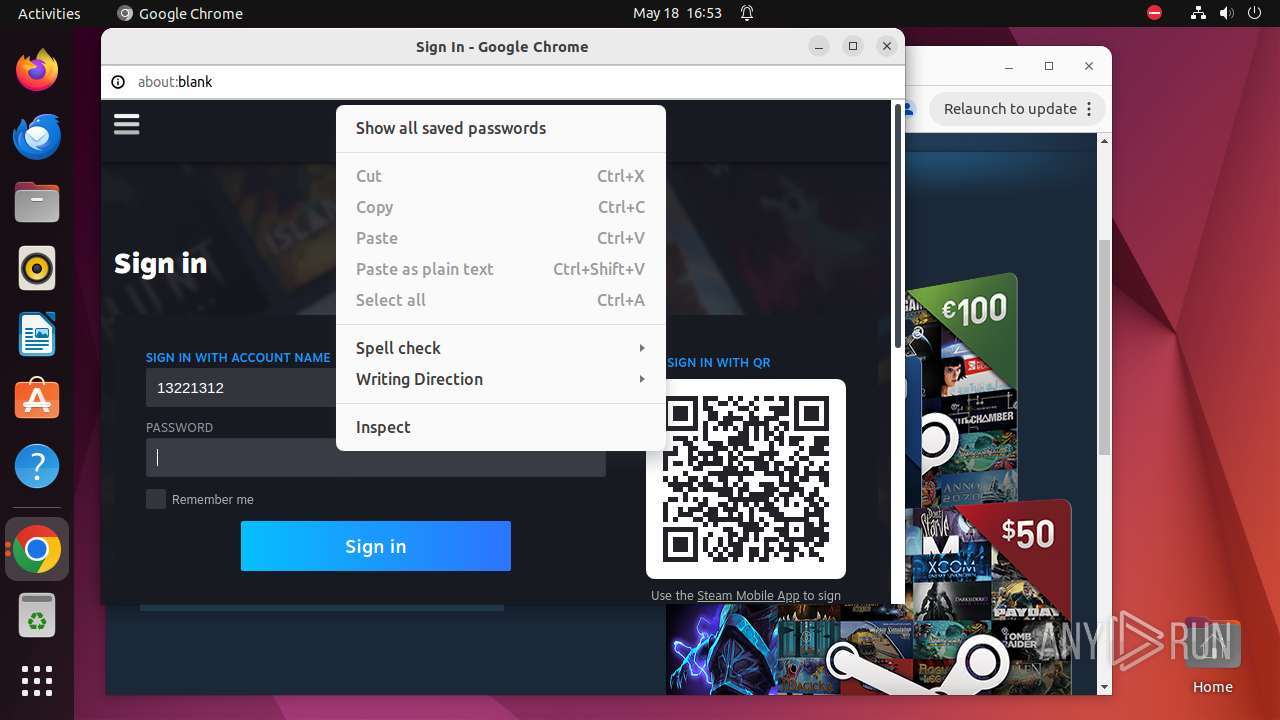
Task: Click the SIGN IN WITH QR label
Action: (x=719, y=362)
